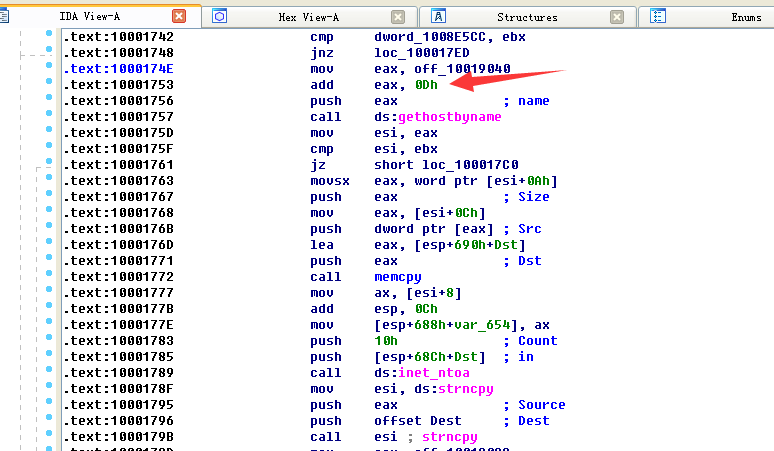The image size is (774, 451).
Task: Select the '; Count' comment
Action: pos(530,341)
